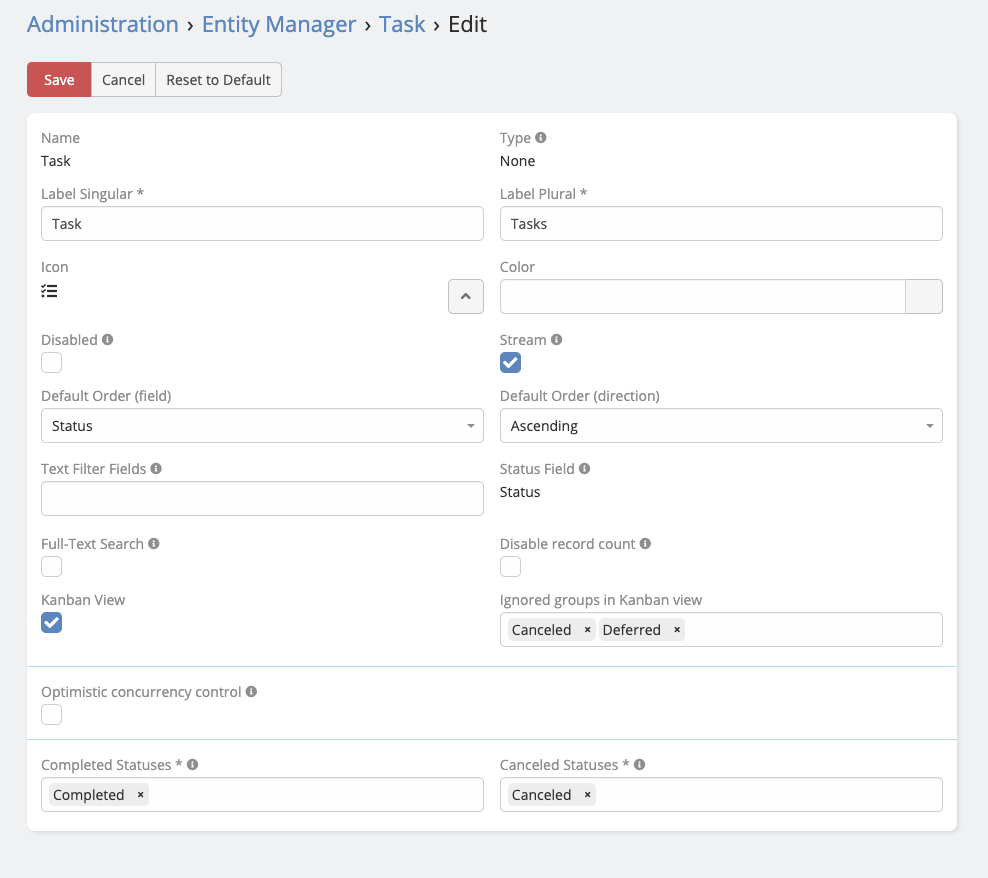Screen dimensions: 988x878
Task: Expand the Icon picker chevron button
Action: [466, 297]
